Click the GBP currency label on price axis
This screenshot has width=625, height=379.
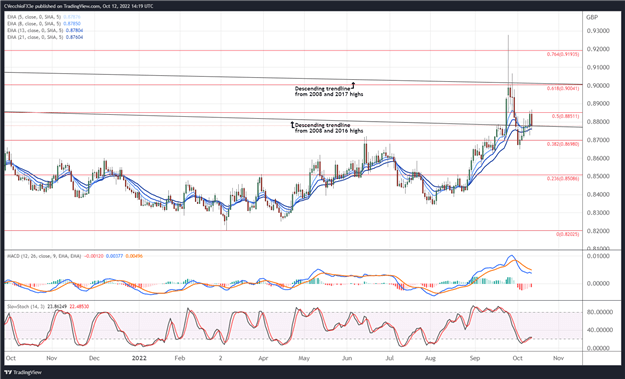(x=592, y=18)
